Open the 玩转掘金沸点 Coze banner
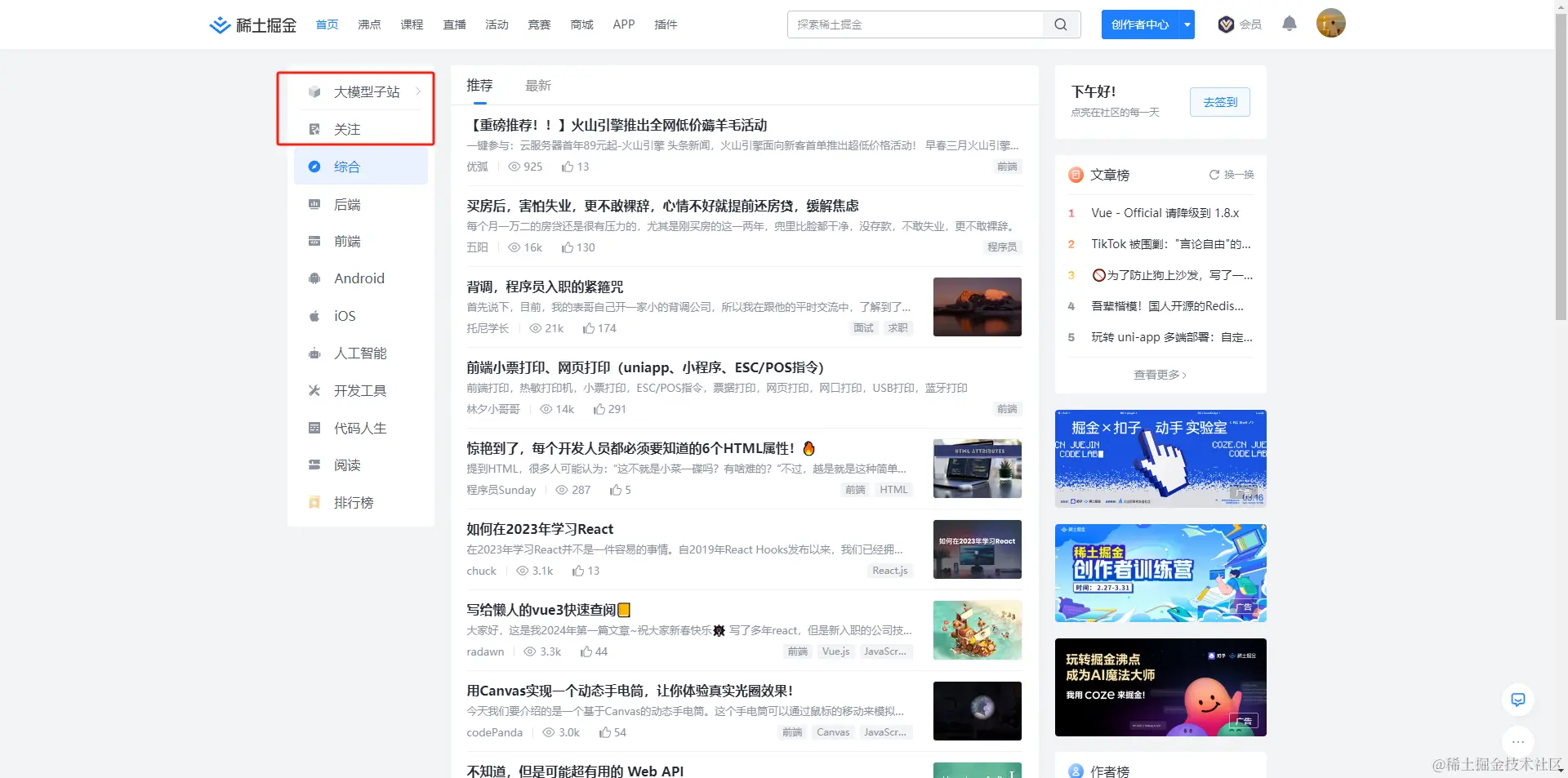1568x778 pixels. coord(1160,687)
